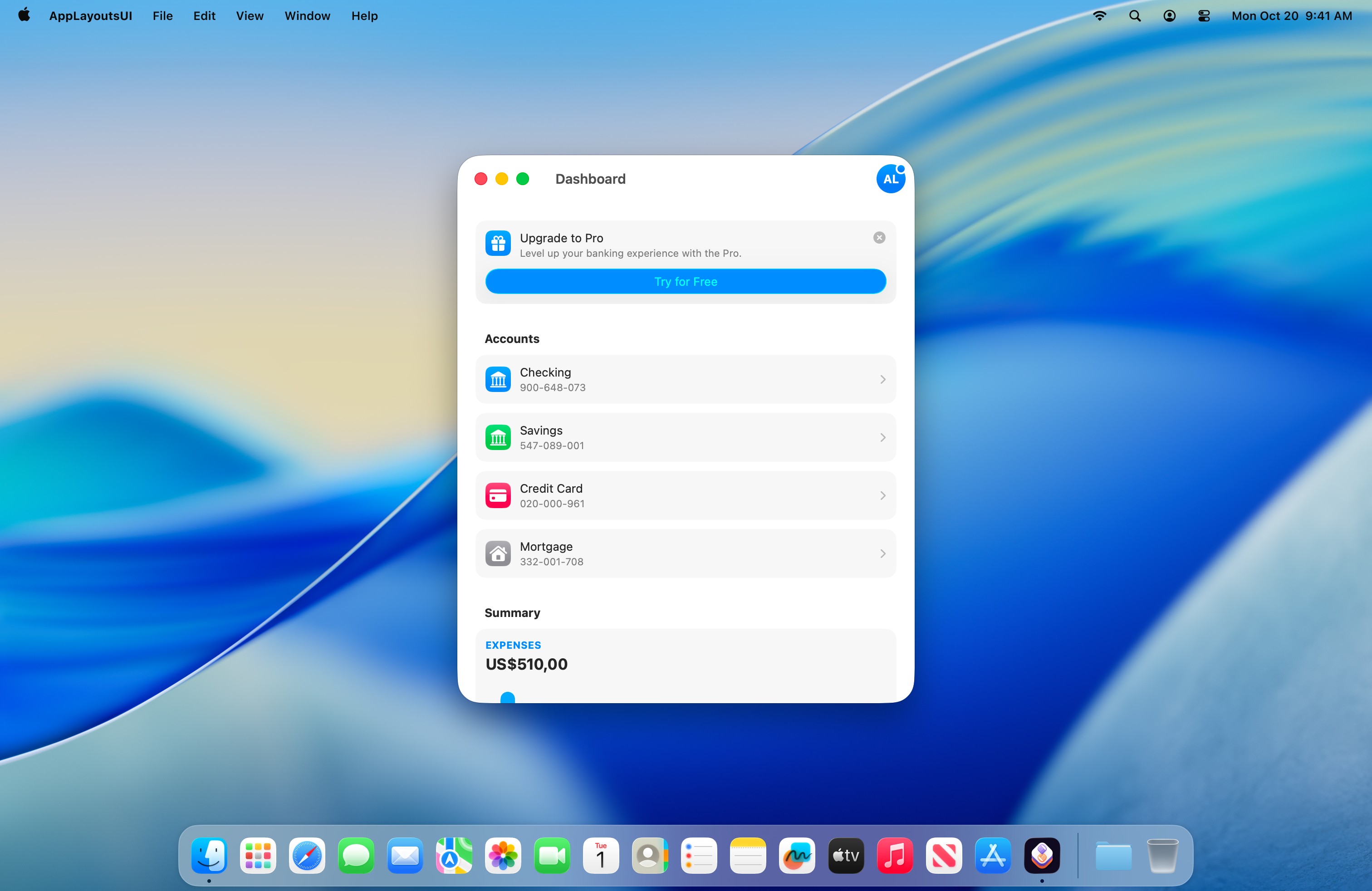This screenshot has height=891, width=1372.
Task: Open Music from the Dock
Action: [895, 855]
